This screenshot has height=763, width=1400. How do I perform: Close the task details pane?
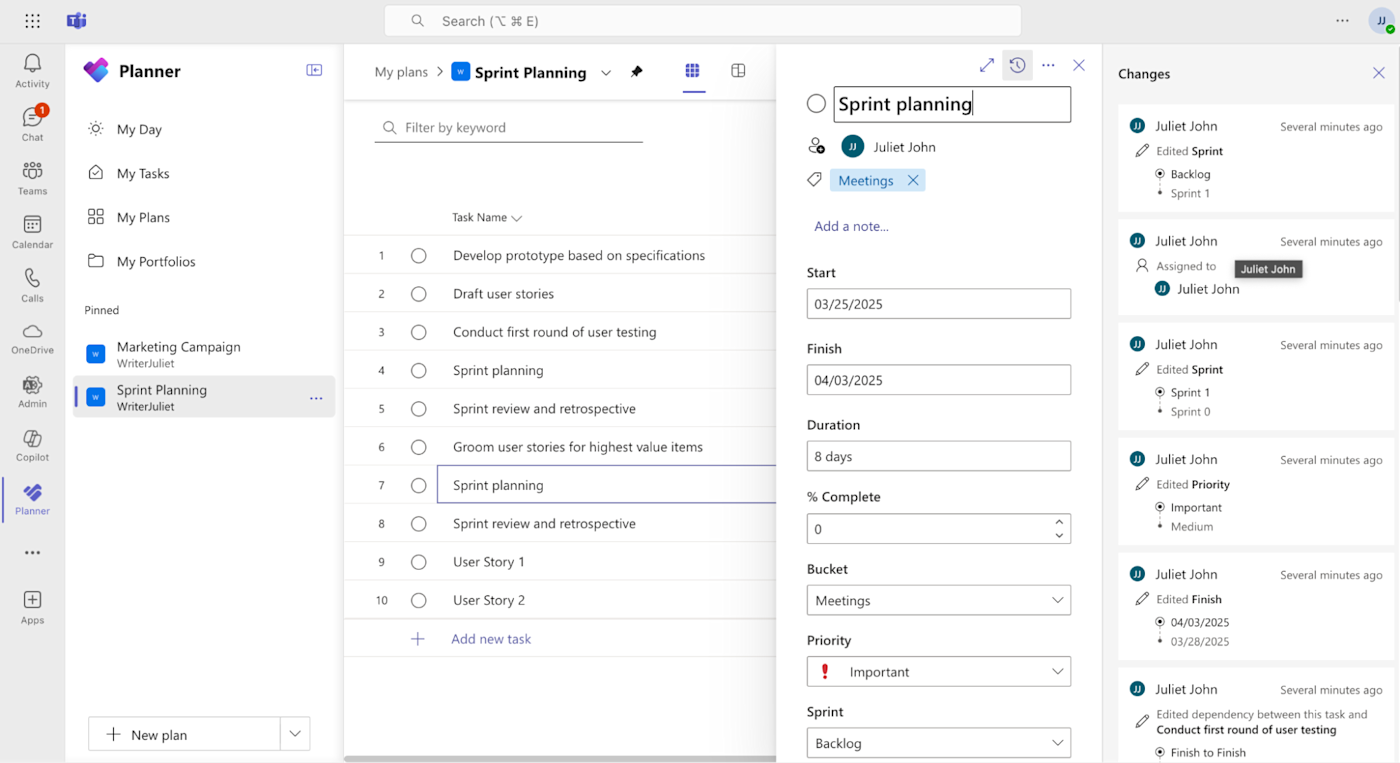1079,65
